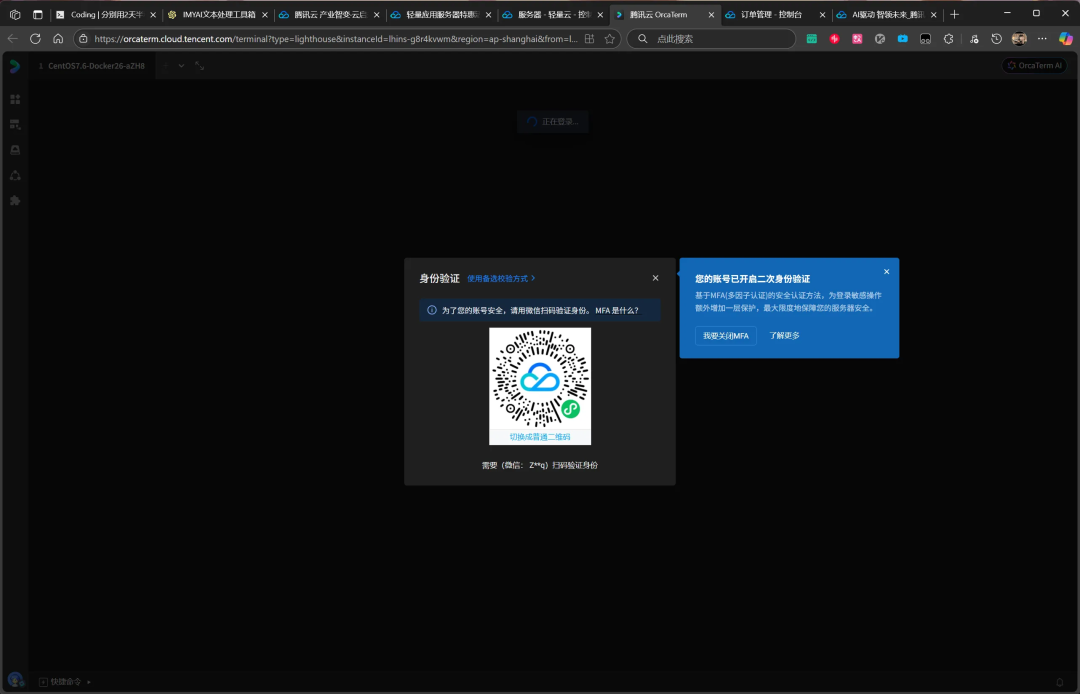Open 了解更多 in the blue MFA notice
This screenshot has height=694, width=1080.
pos(784,336)
